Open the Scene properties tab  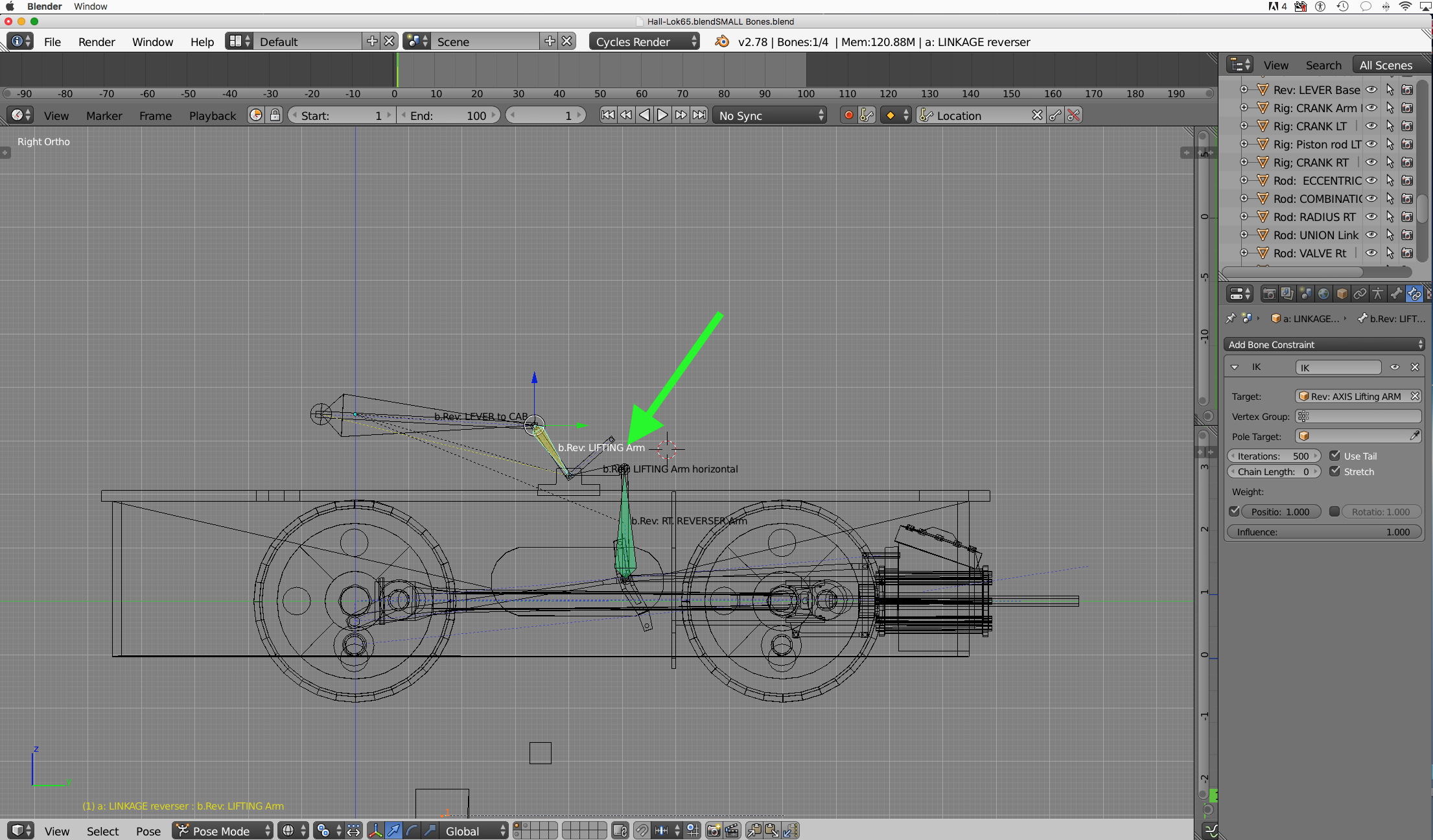(x=1305, y=294)
